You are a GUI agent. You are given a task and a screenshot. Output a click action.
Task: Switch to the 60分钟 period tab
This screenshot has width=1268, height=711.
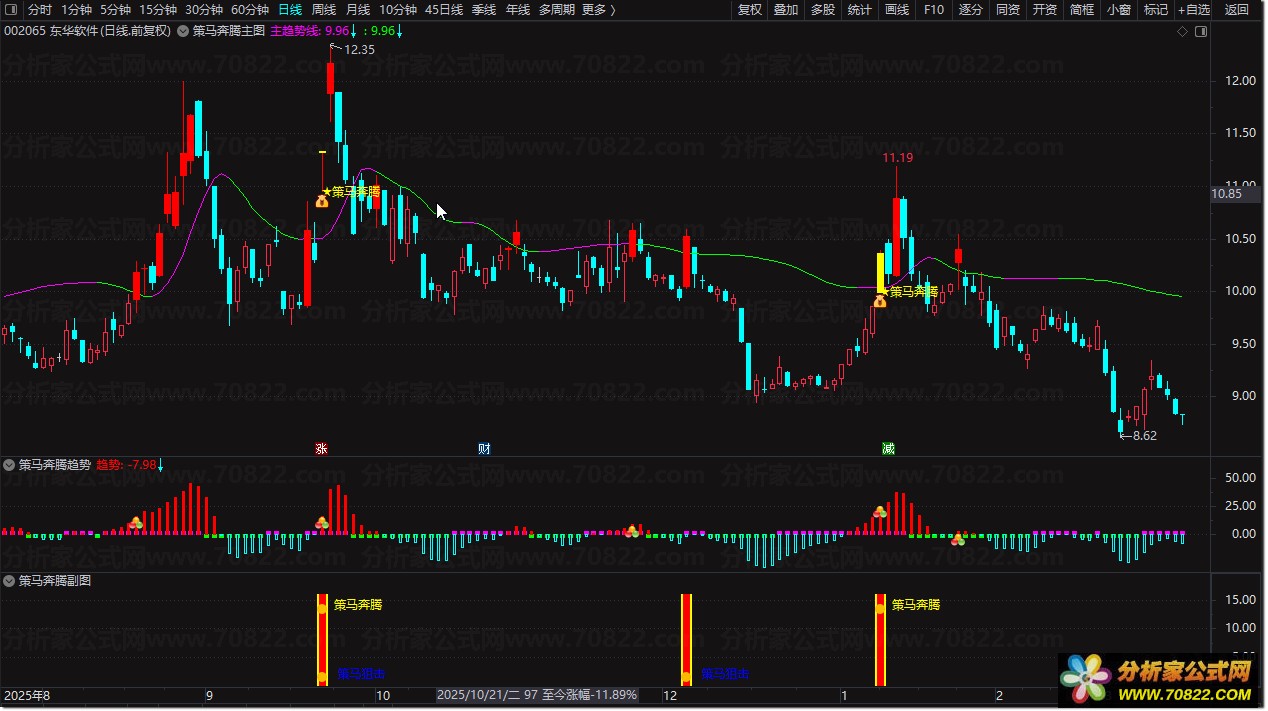[250, 10]
